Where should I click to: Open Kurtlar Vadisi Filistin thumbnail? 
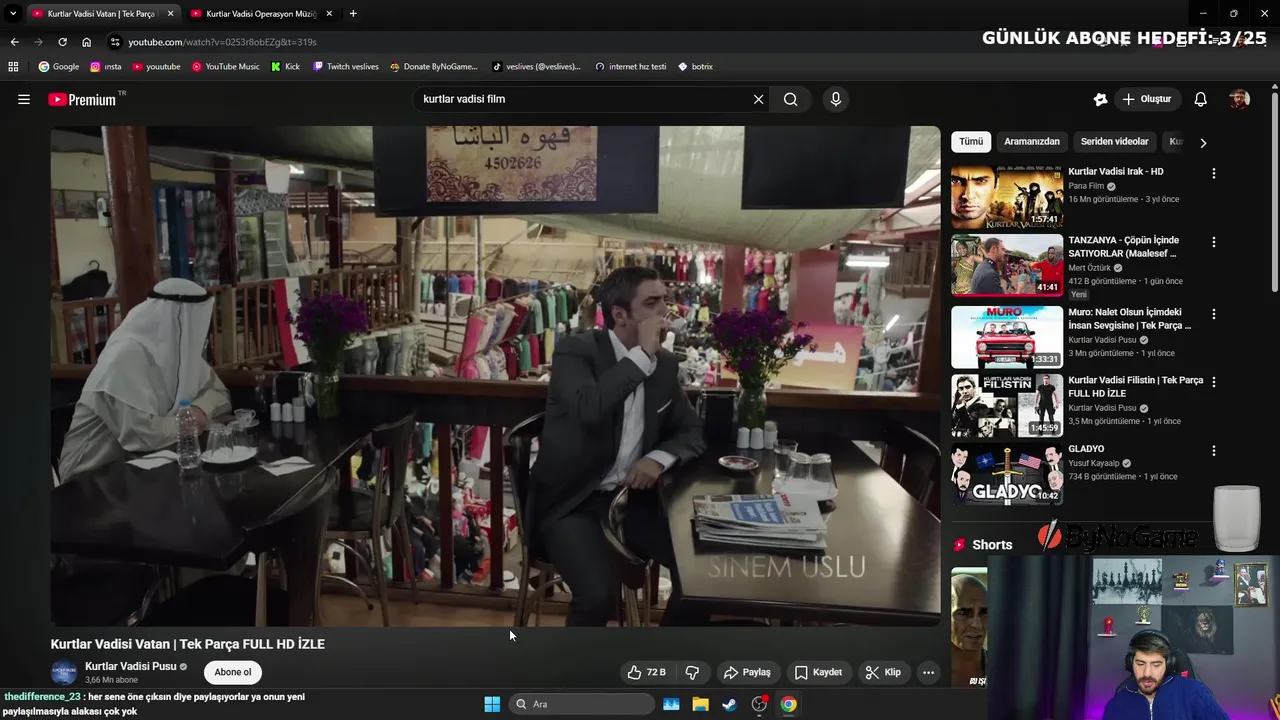(1007, 406)
